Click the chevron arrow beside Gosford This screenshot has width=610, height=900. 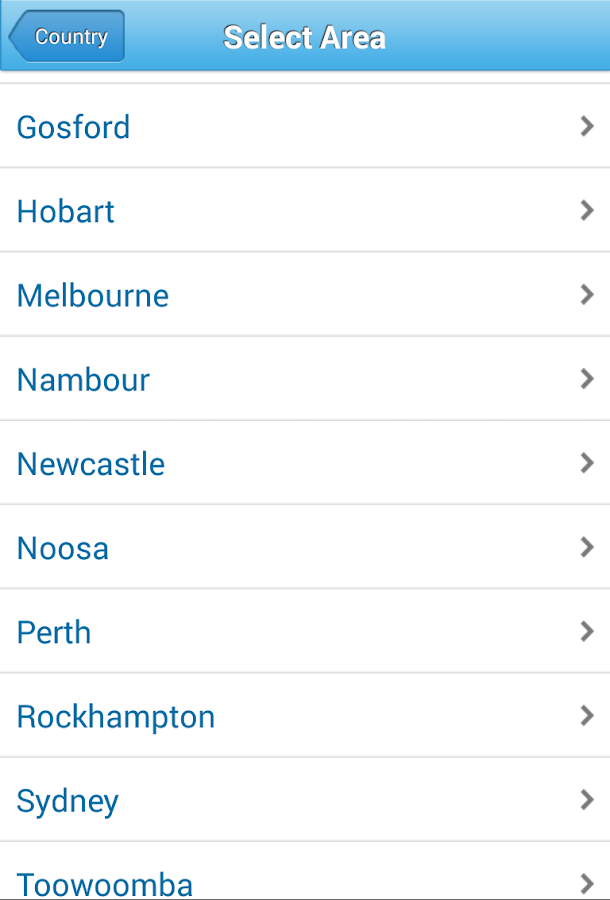[x=587, y=126]
